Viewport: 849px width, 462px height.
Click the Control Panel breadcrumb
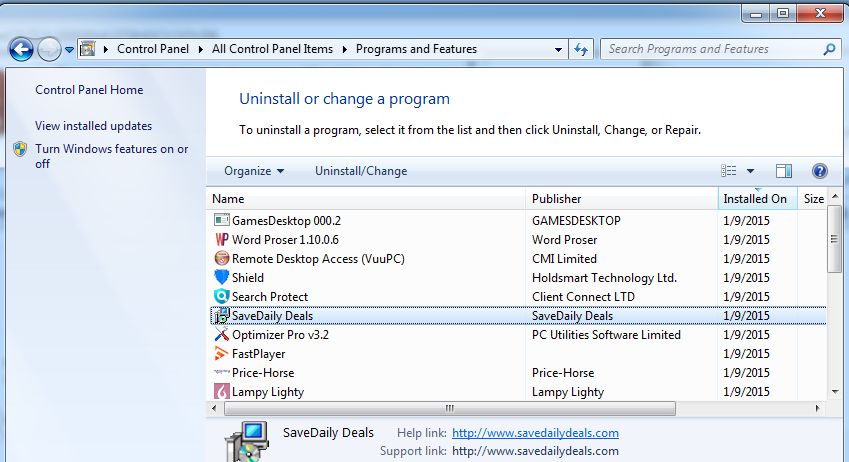153,49
